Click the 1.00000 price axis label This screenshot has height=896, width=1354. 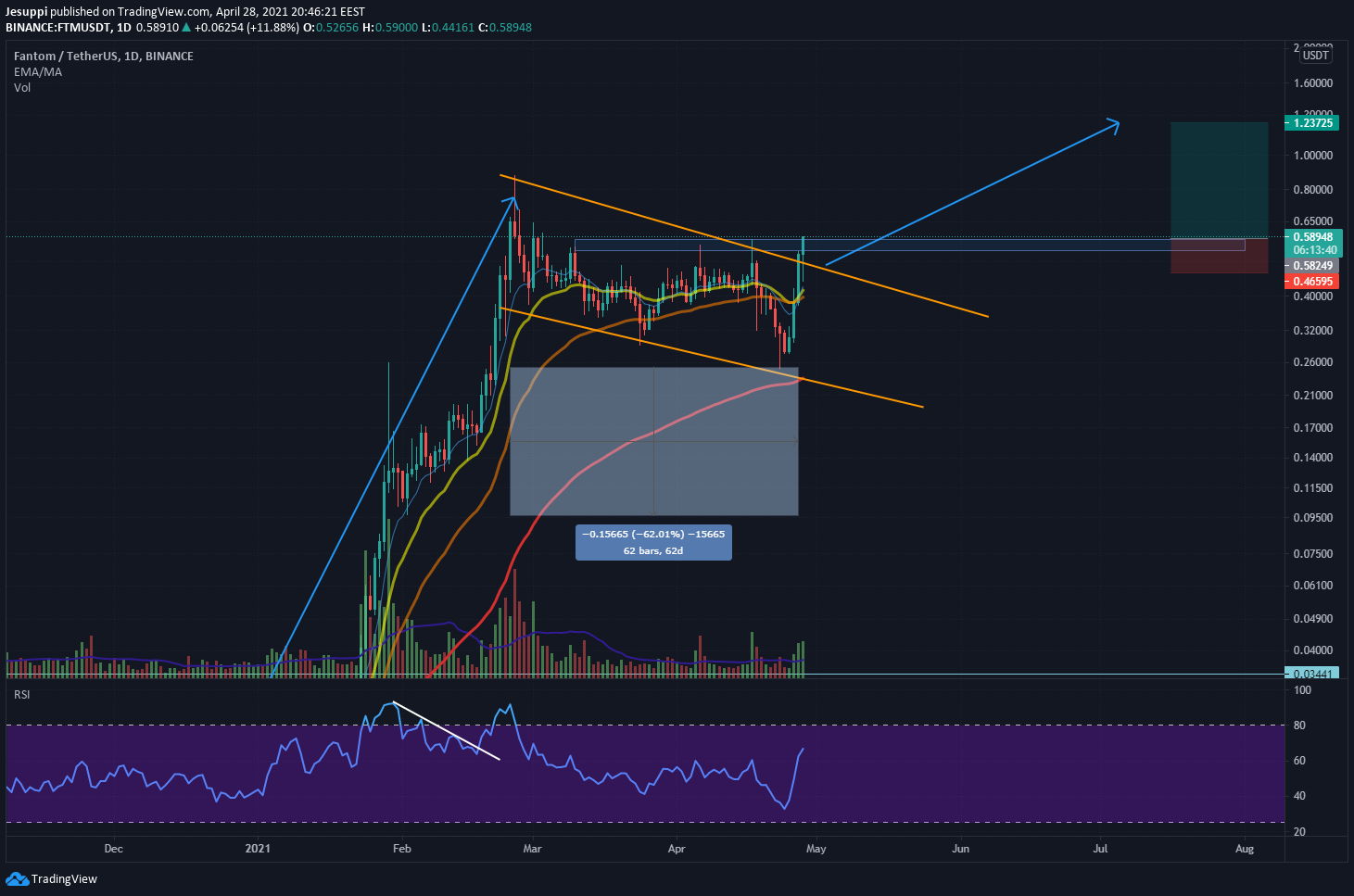pos(1313,156)
